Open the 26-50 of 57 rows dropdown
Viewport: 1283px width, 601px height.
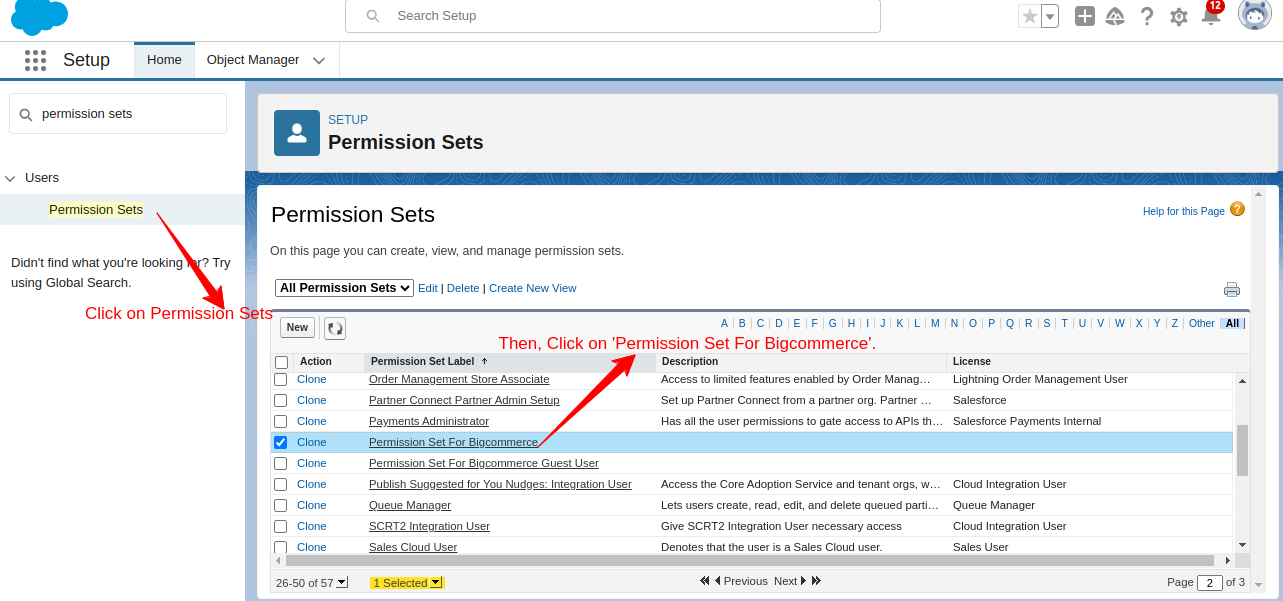(x=342, y=582)
